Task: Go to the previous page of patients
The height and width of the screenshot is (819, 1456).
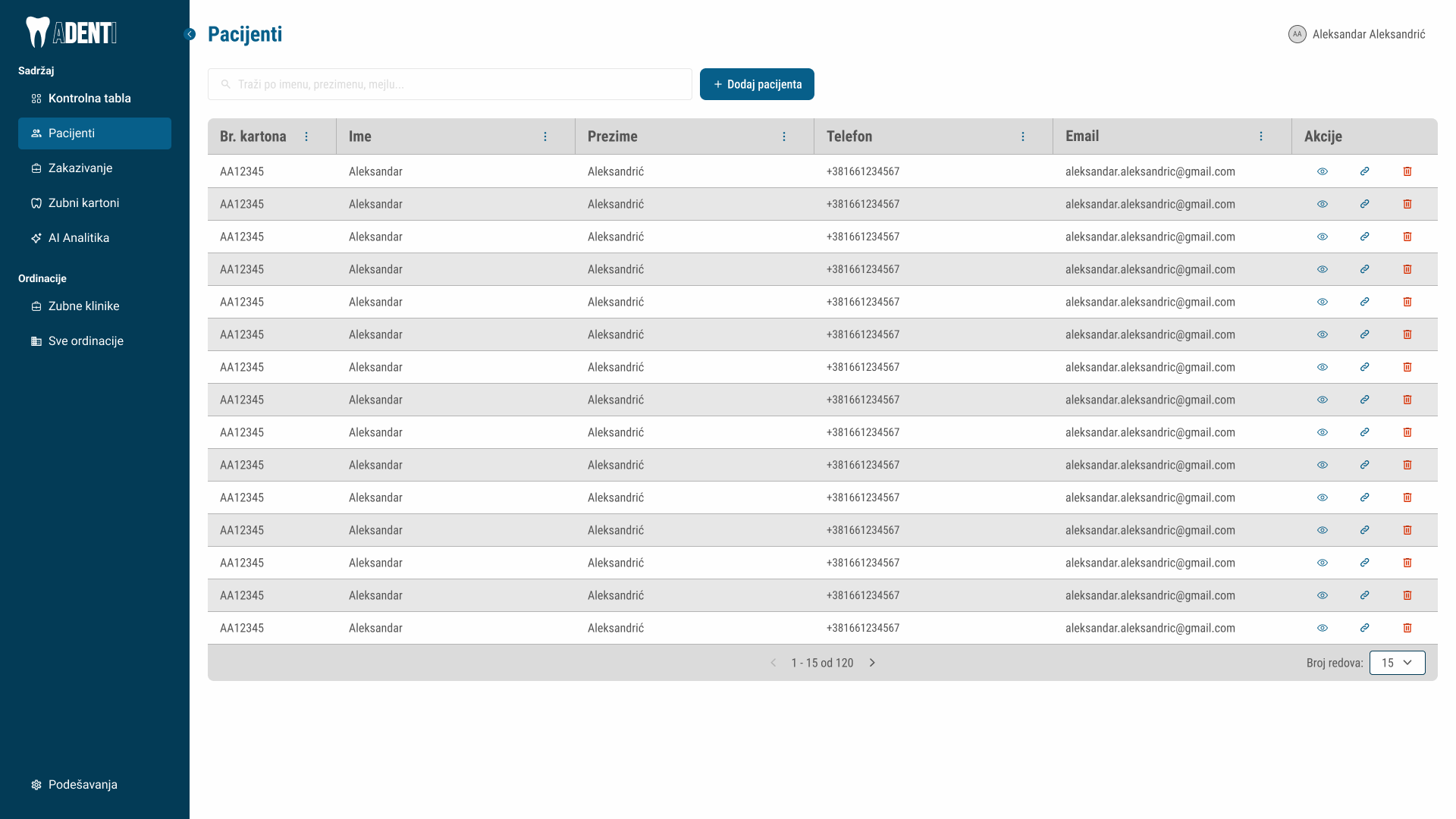Action: (773, 663)
